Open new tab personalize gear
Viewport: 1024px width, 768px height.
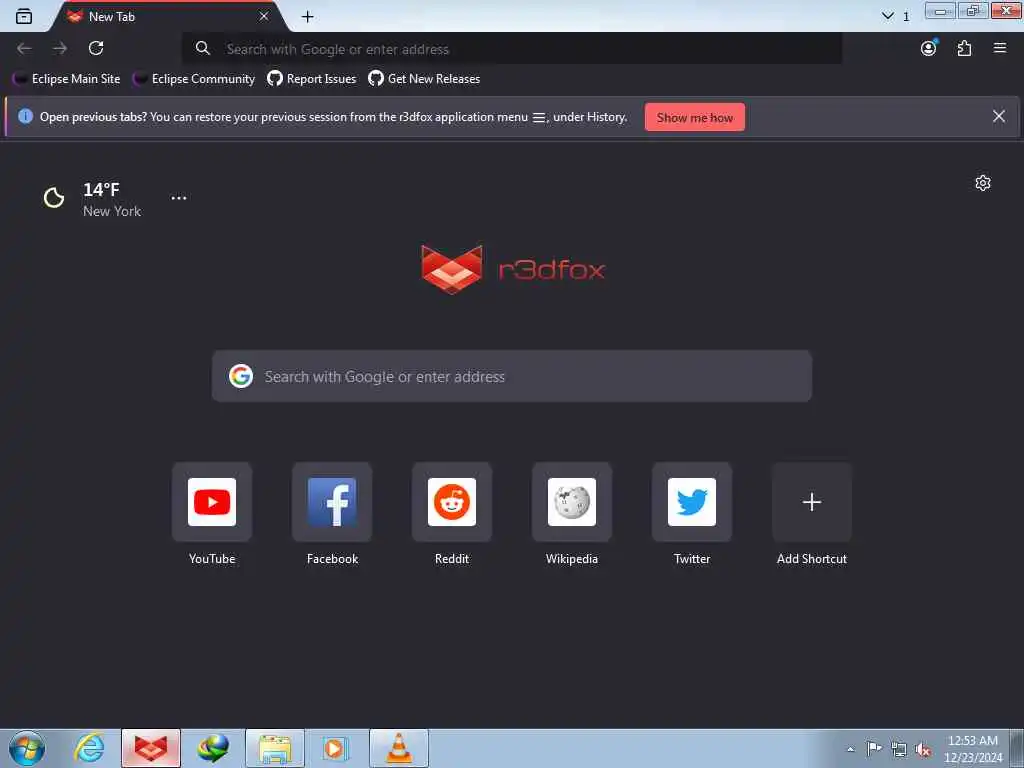click(x=983, y=184)
